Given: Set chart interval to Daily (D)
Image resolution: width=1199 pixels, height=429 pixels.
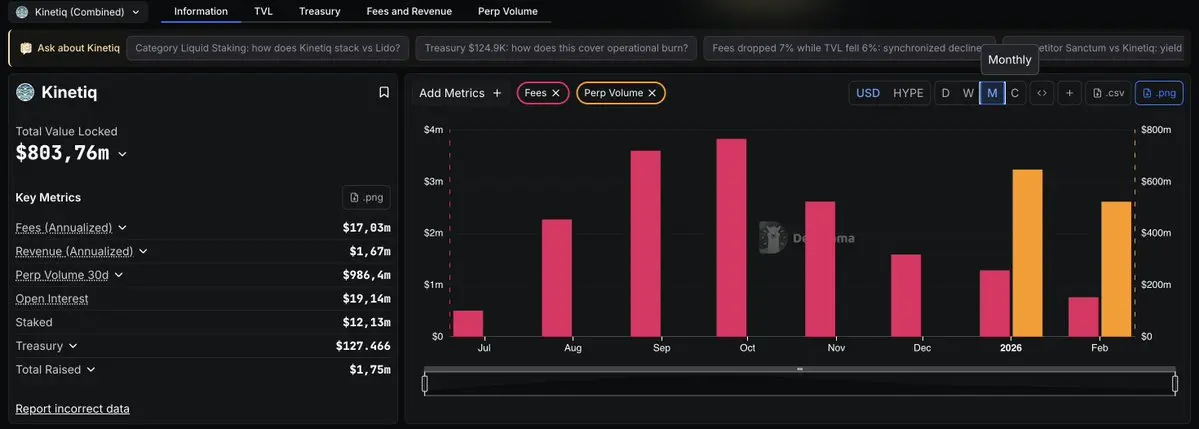Looking at the screenshot, I should [945, 93].
